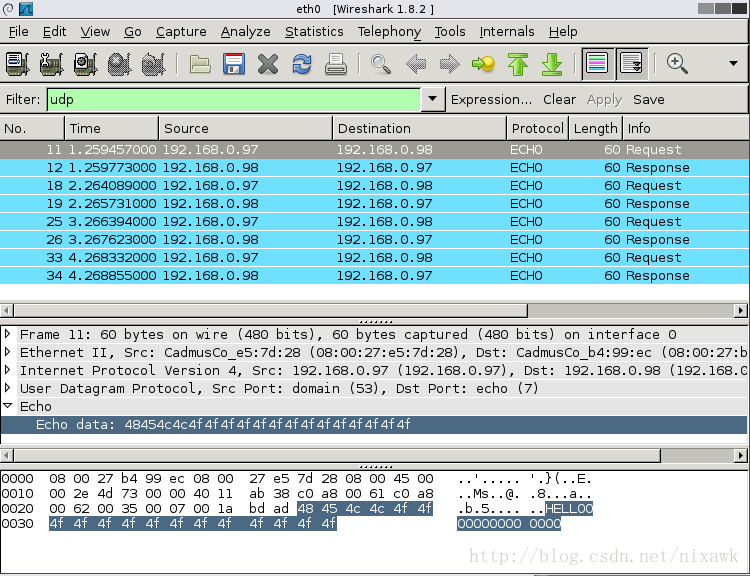Jump to first packet arrow icon
This screenshot has width=750, height=576.
pos(518,64)
